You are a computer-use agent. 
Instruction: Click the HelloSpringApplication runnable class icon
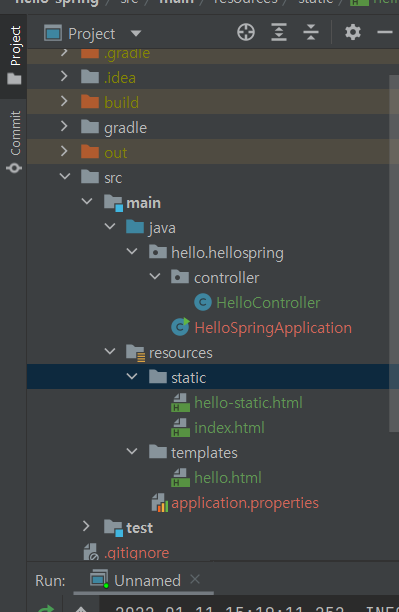pos(180,327)
